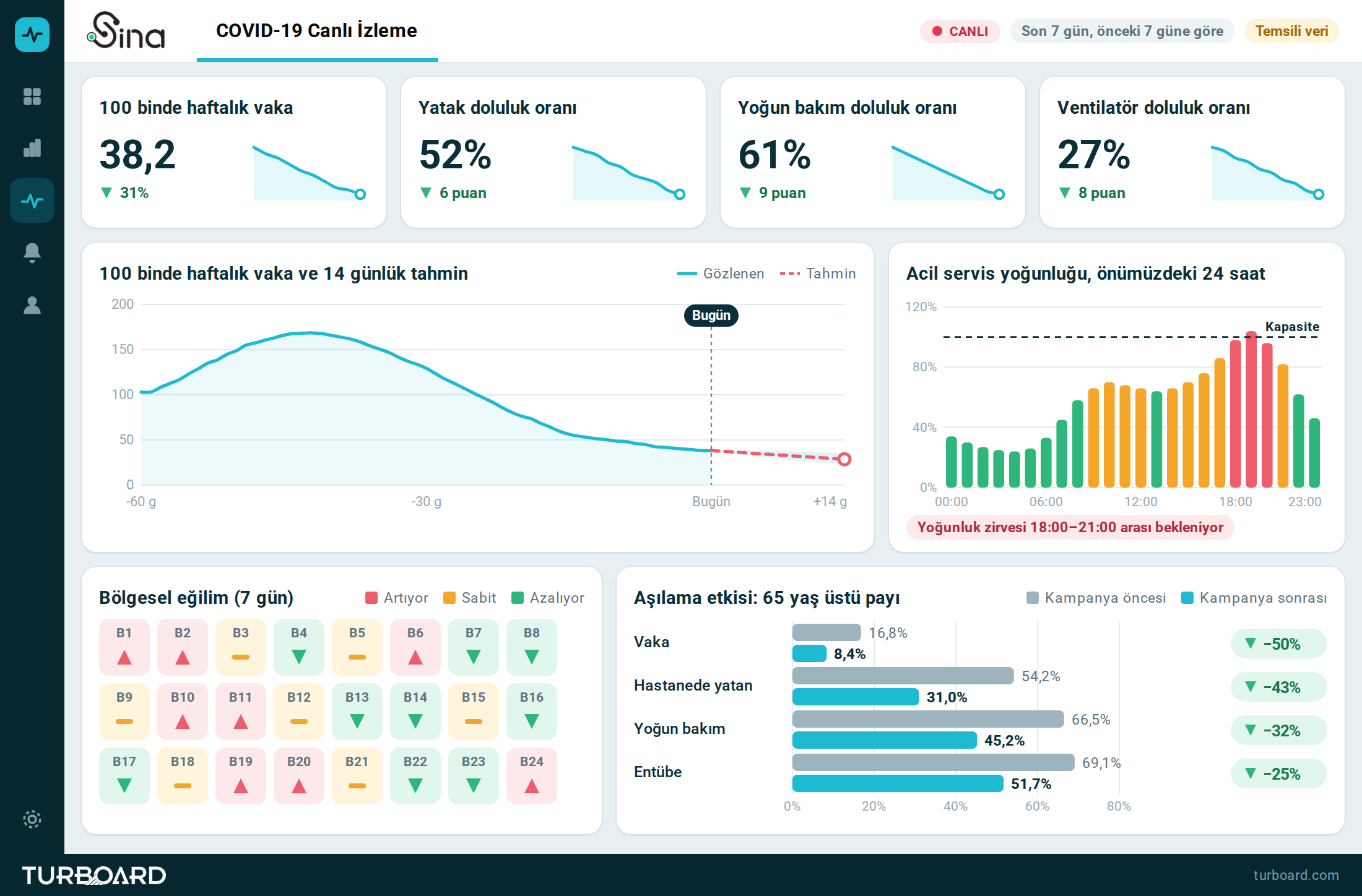Open the turboard.com footer link
1362x896 pixels.
1296,875
